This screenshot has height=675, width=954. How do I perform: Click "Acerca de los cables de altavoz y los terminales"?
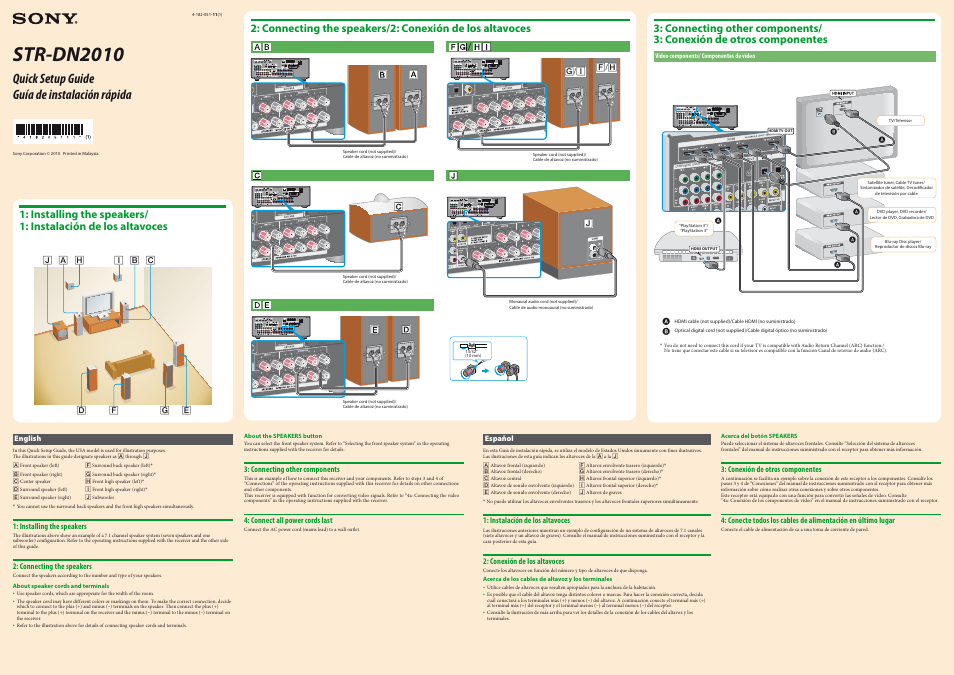pos(548,579)
